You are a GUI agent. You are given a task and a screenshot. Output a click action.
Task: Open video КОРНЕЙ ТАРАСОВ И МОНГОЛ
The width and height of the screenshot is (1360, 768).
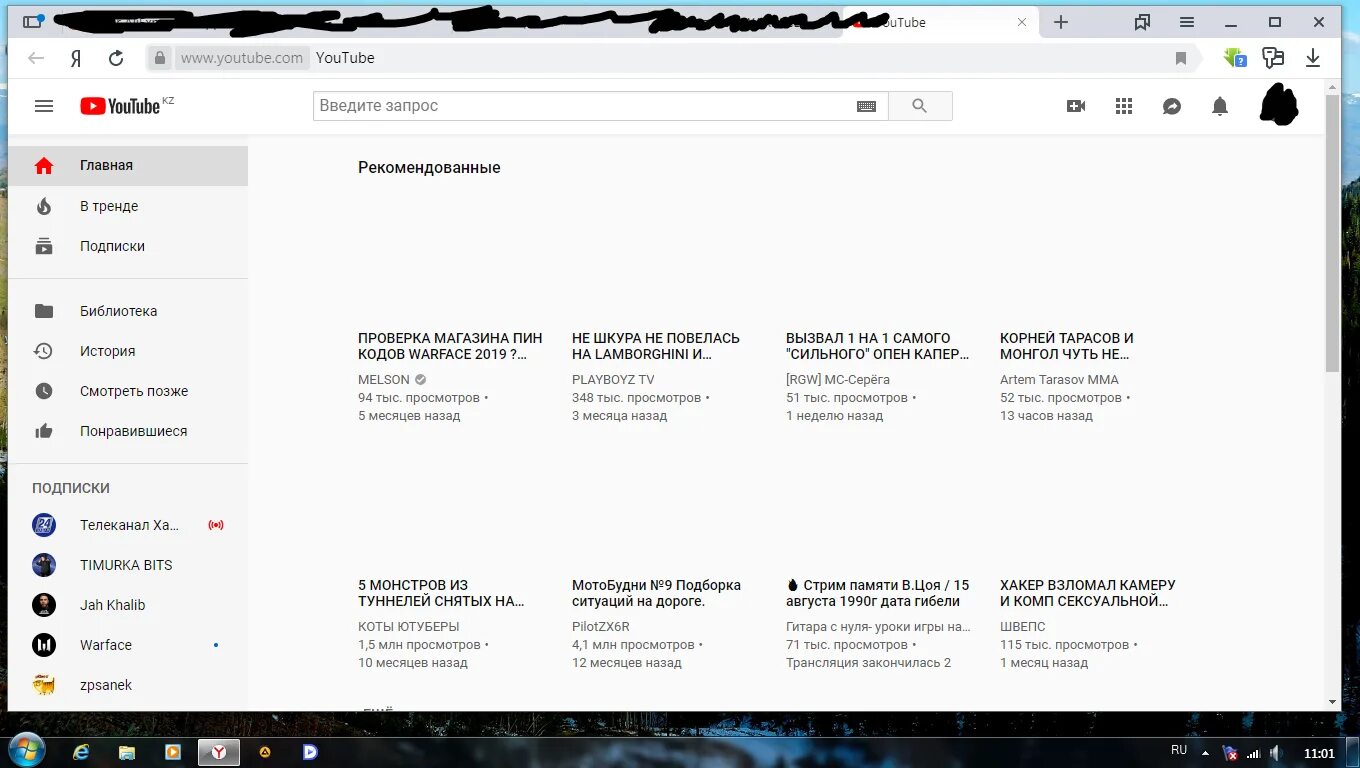coord(1067,346)
